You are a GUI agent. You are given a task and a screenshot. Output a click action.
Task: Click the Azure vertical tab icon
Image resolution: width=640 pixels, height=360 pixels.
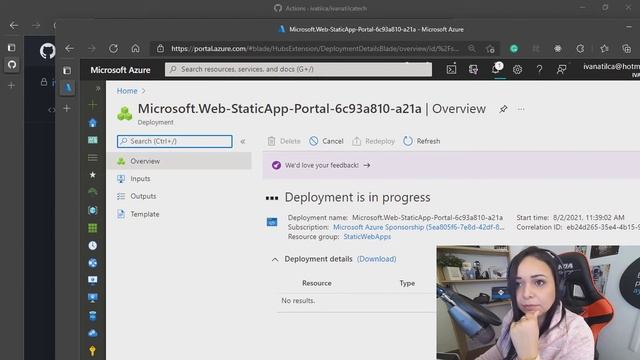click(x=67, y=88)
